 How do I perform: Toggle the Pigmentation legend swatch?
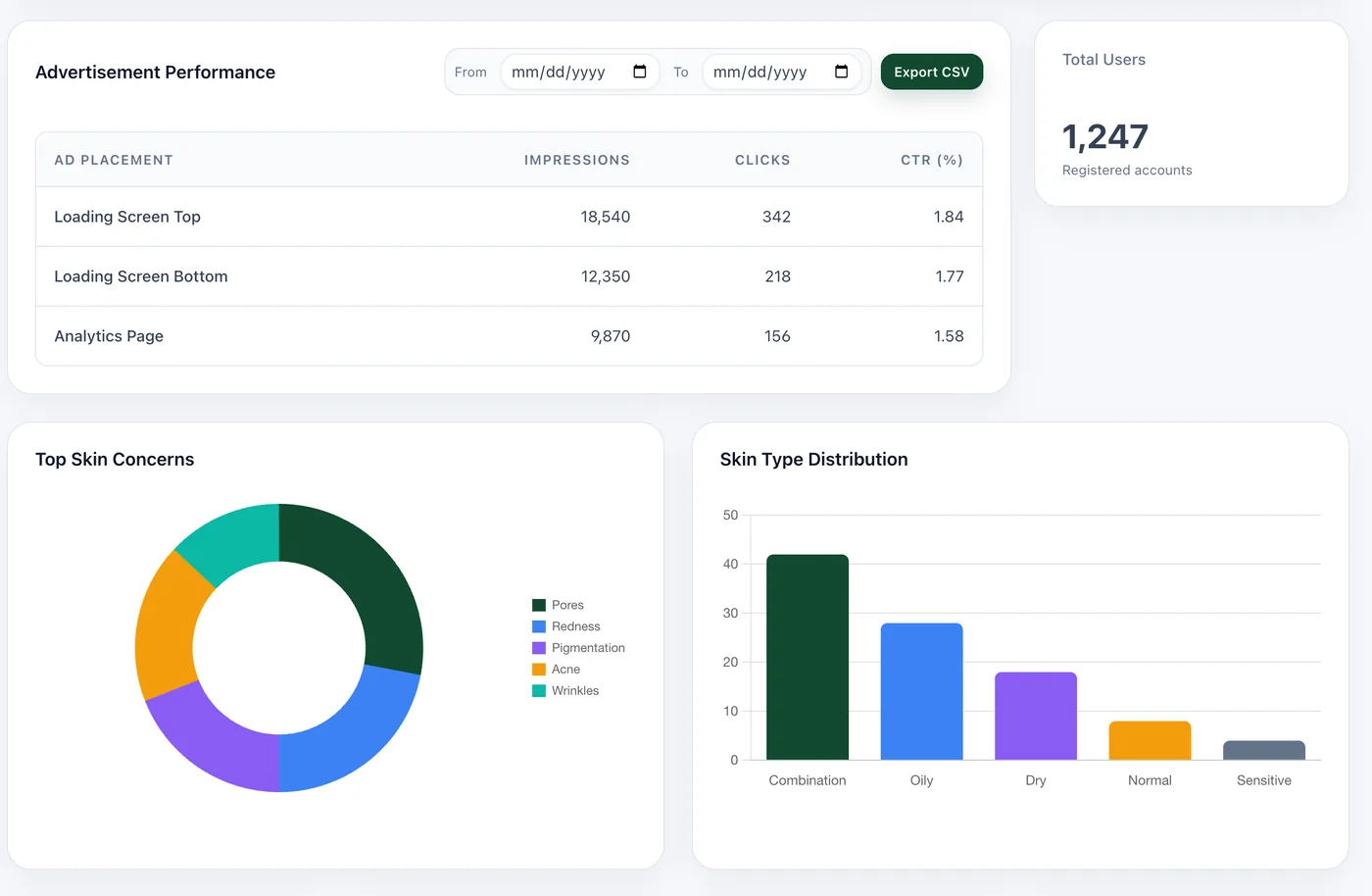coord(539,648)
